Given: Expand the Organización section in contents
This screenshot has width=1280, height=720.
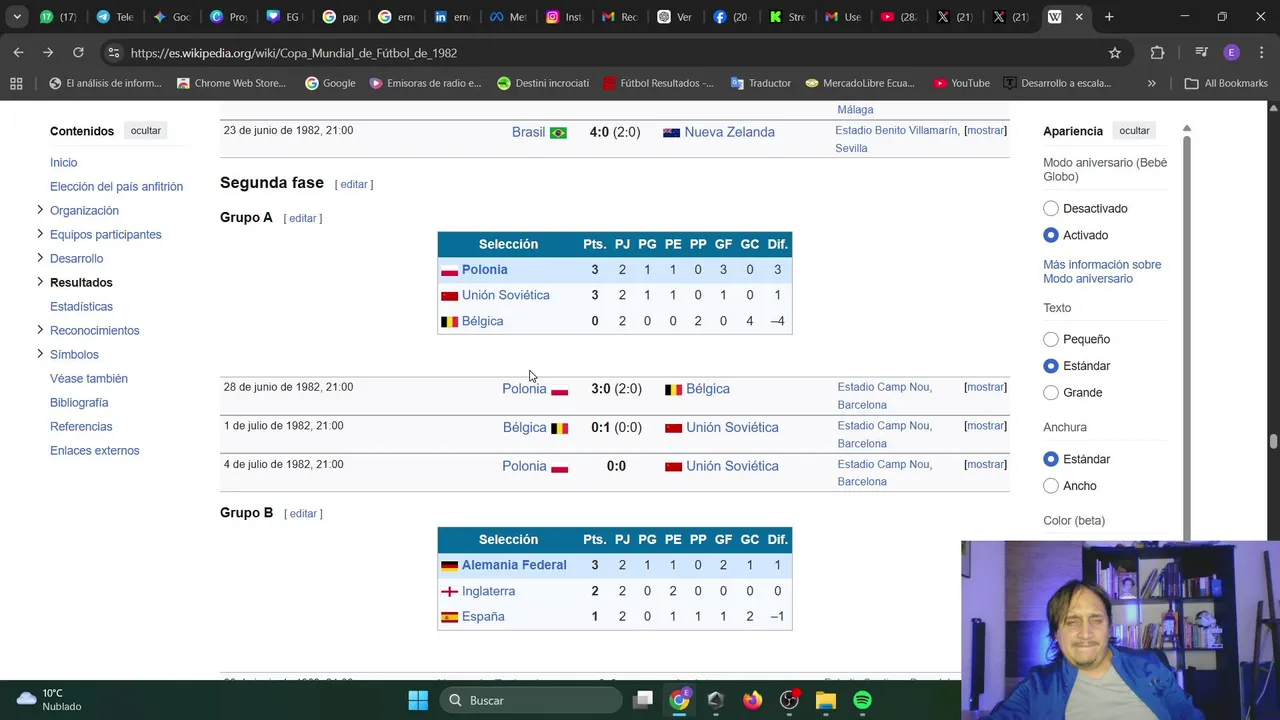Looking at the screenshot, I should [40, 209].
